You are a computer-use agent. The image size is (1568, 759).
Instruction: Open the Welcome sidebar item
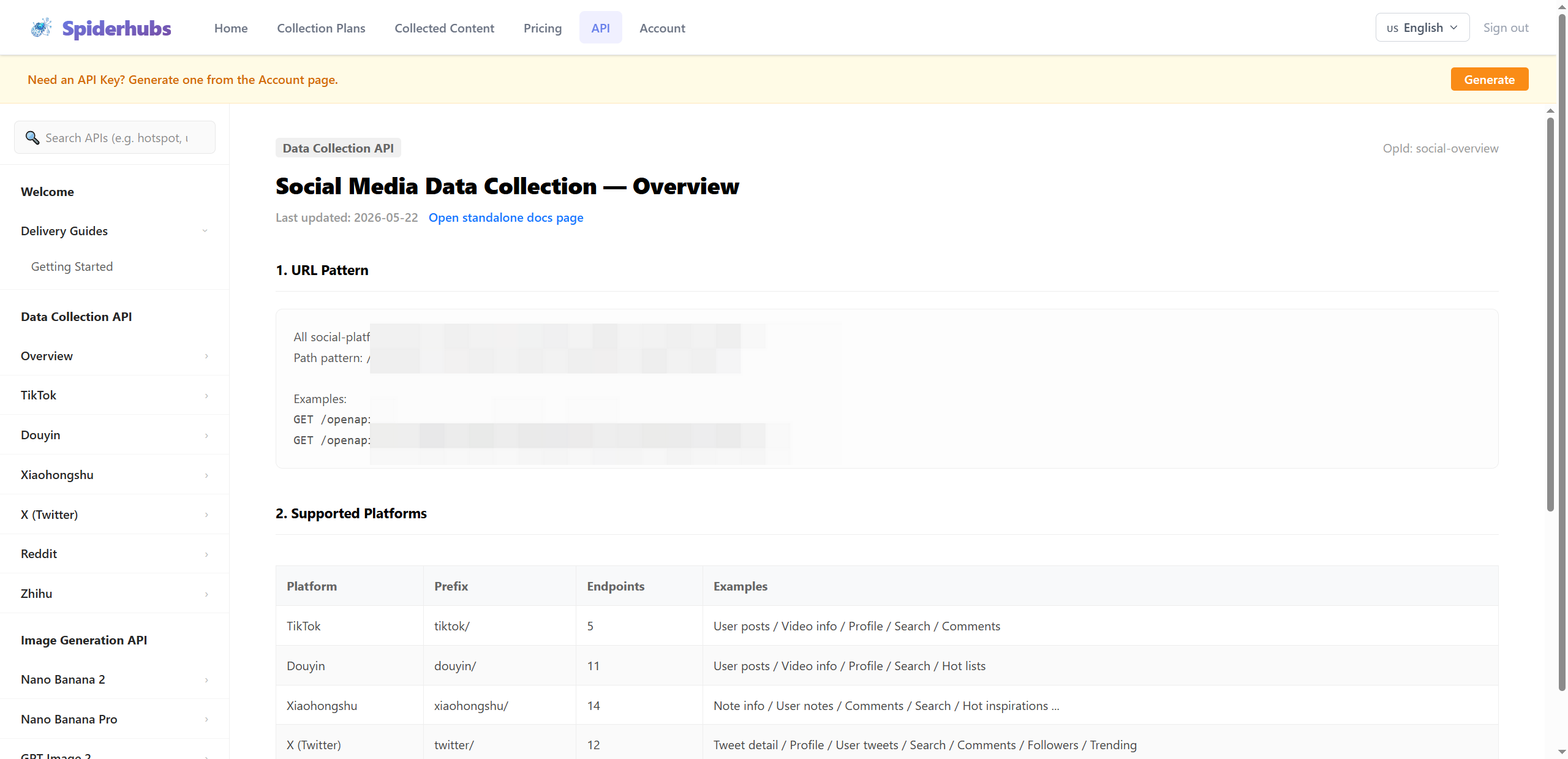click(47, 192)
